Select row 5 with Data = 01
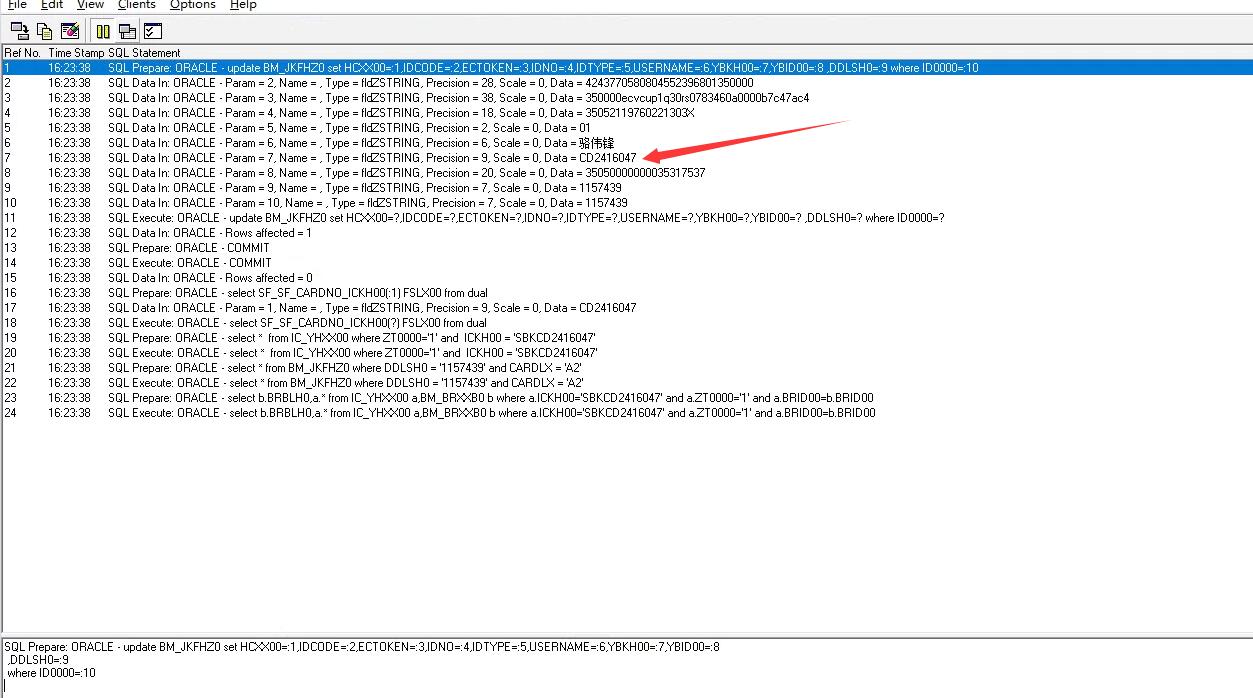This screenshot has height=698, width=1253. click(626, 128)
